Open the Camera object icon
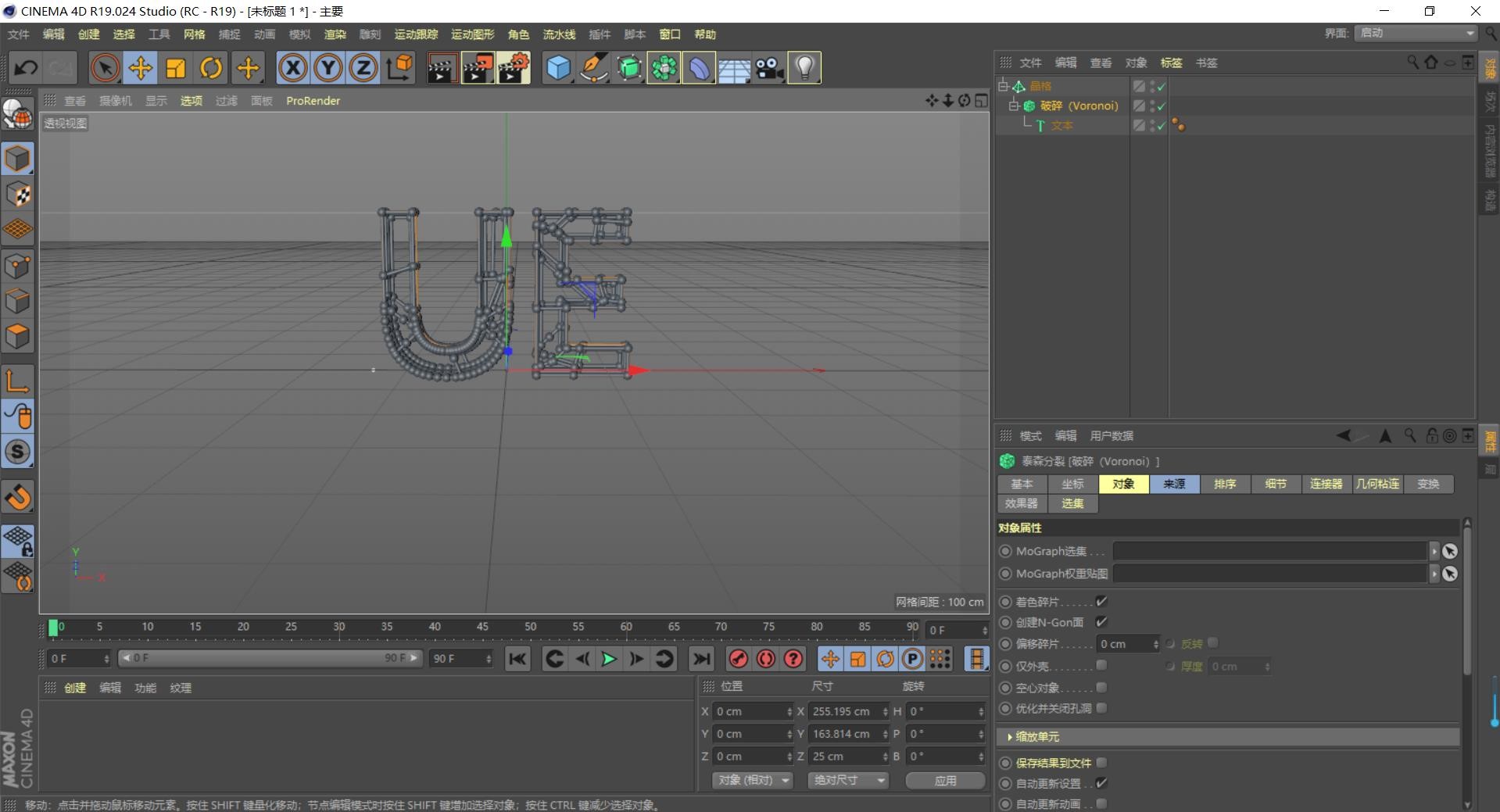Viewport: 1500px width, 812px height. coord(770,68)
